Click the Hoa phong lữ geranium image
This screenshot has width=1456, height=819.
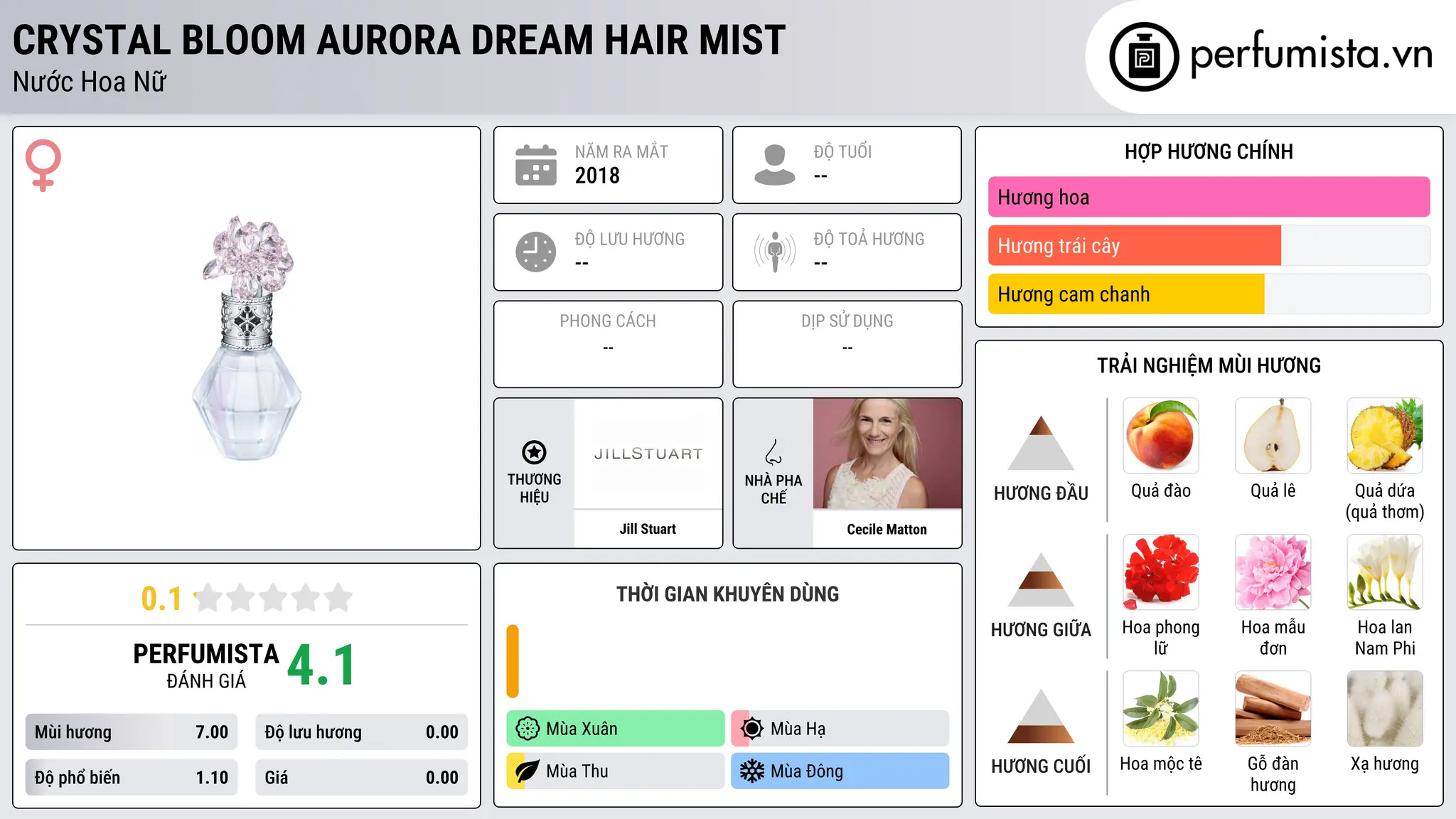click(1161, 572)
